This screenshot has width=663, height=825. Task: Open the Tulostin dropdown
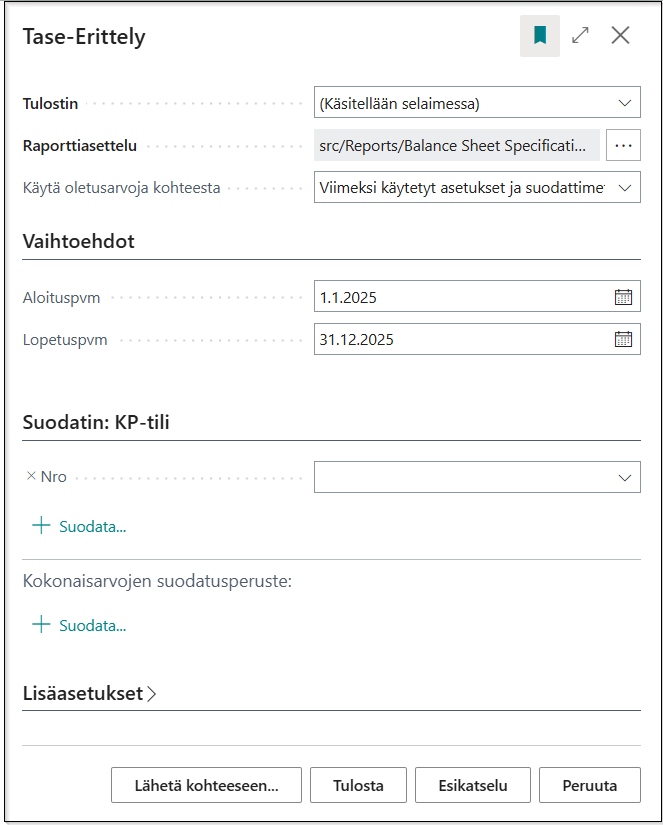coord(477,103)
